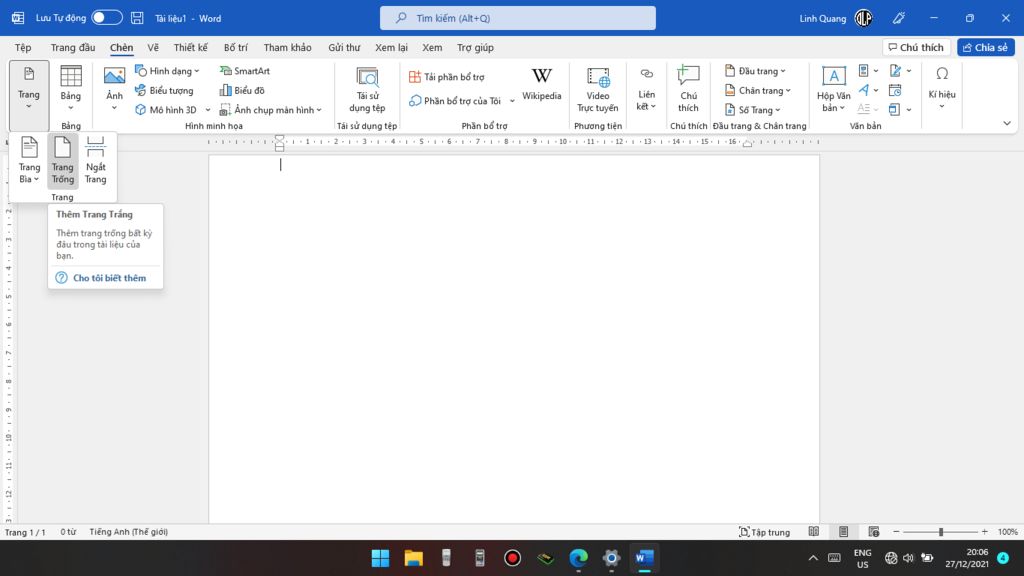Collapse the ribbon with the chevron
This screenshot has width=1024, height=576.
[x=1007, y=123]
